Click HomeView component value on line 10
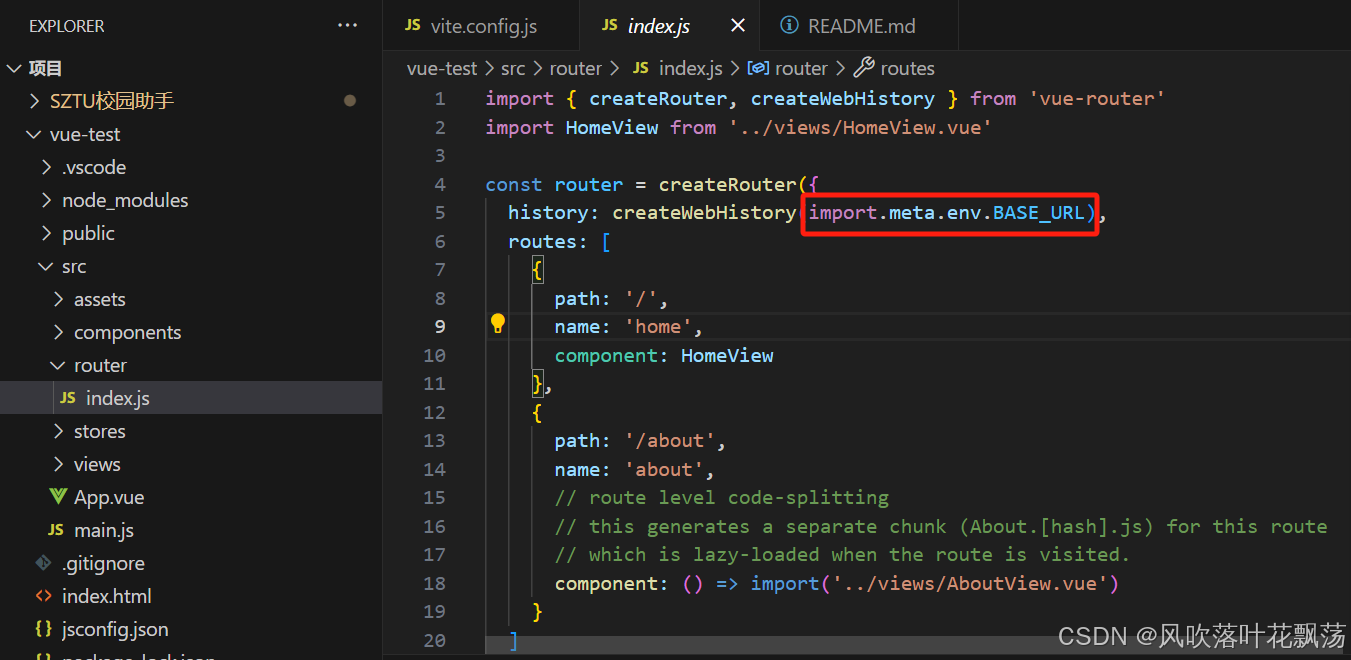1351x660 pixels. (x=727, y=355)
